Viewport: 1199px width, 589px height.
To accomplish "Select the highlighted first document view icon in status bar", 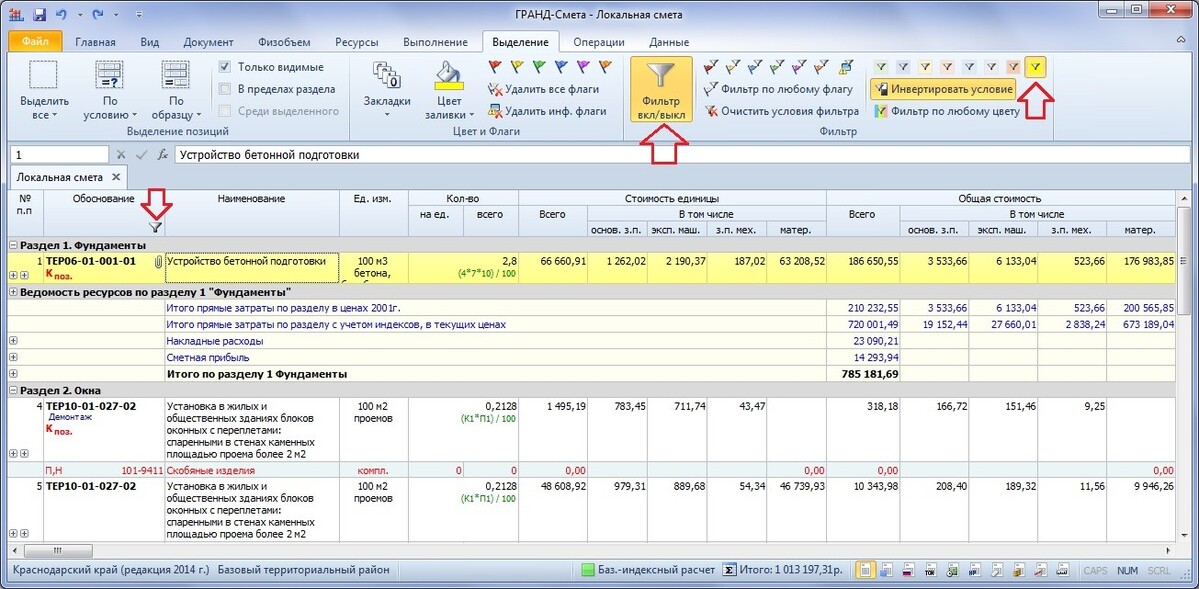I will (865, 570).
